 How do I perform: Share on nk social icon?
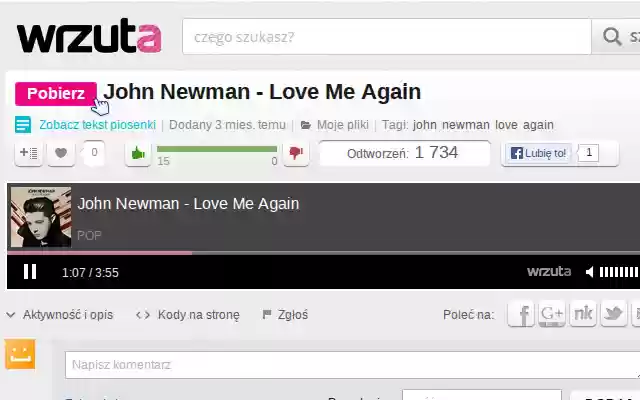click(583, 314)
